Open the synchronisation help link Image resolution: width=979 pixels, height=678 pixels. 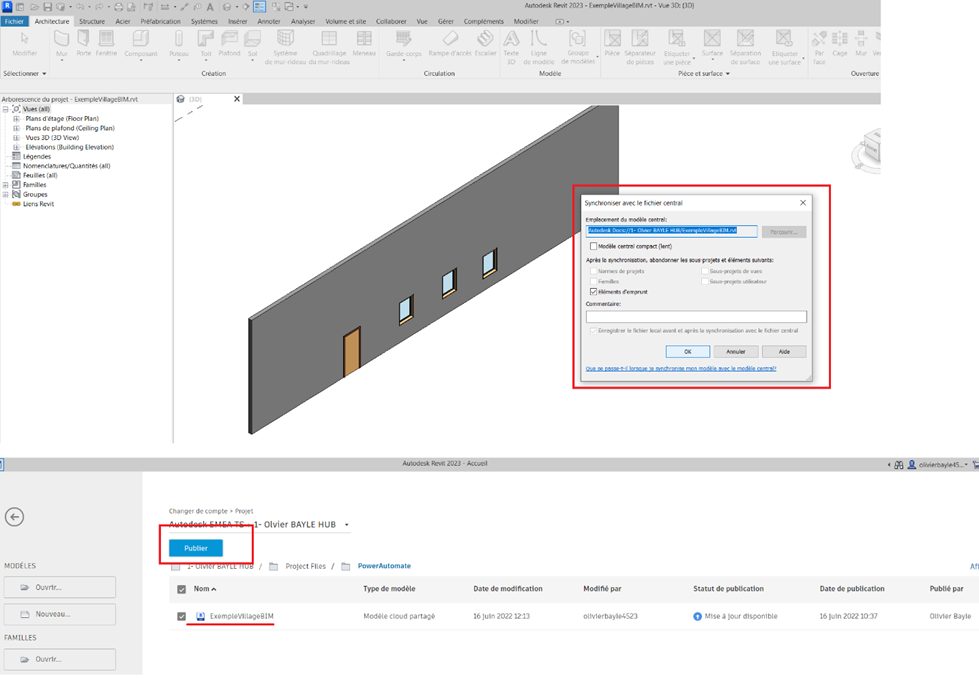(x=681, y=368)
